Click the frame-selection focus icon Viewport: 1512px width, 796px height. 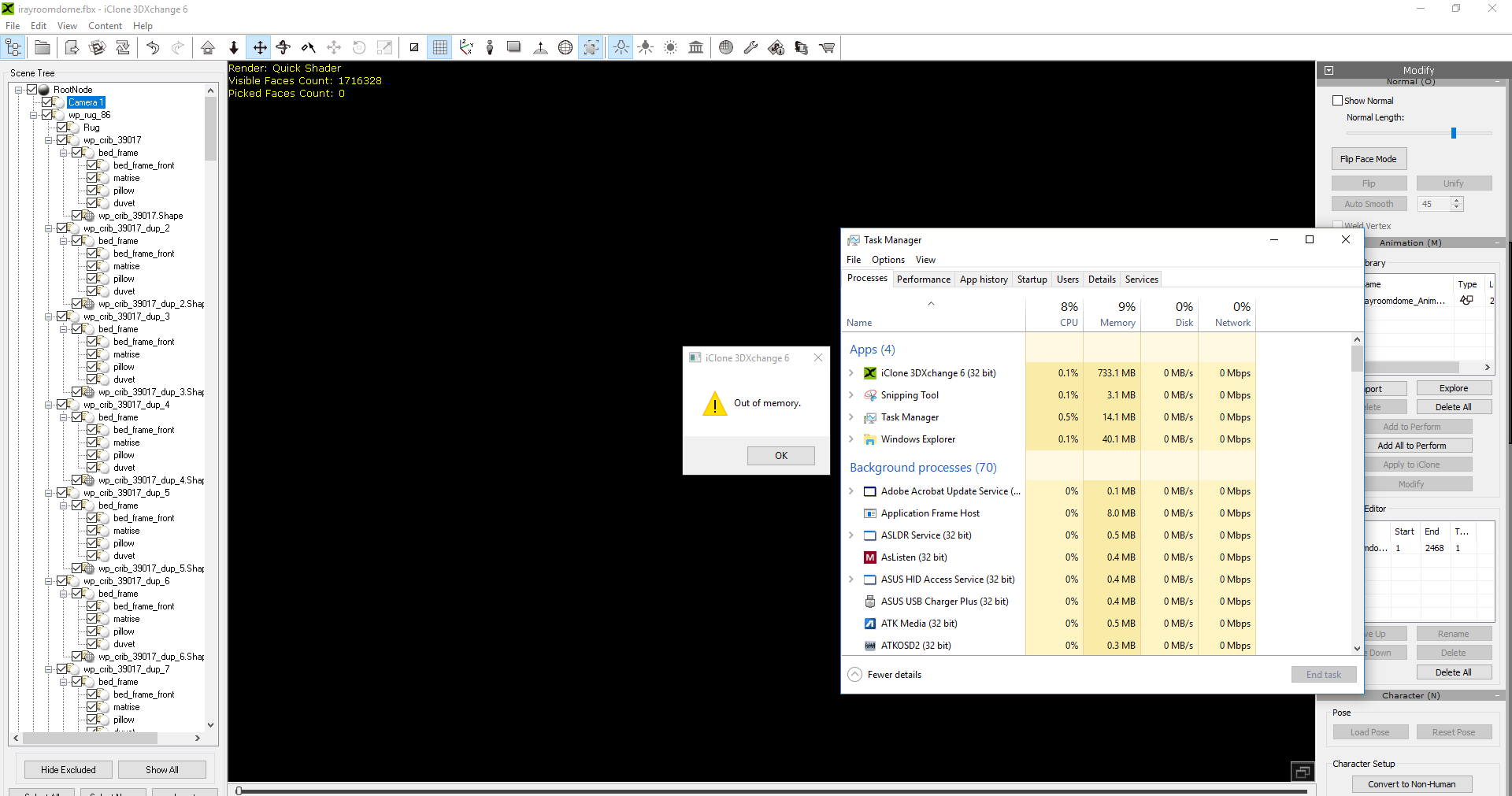click(591, 48)
